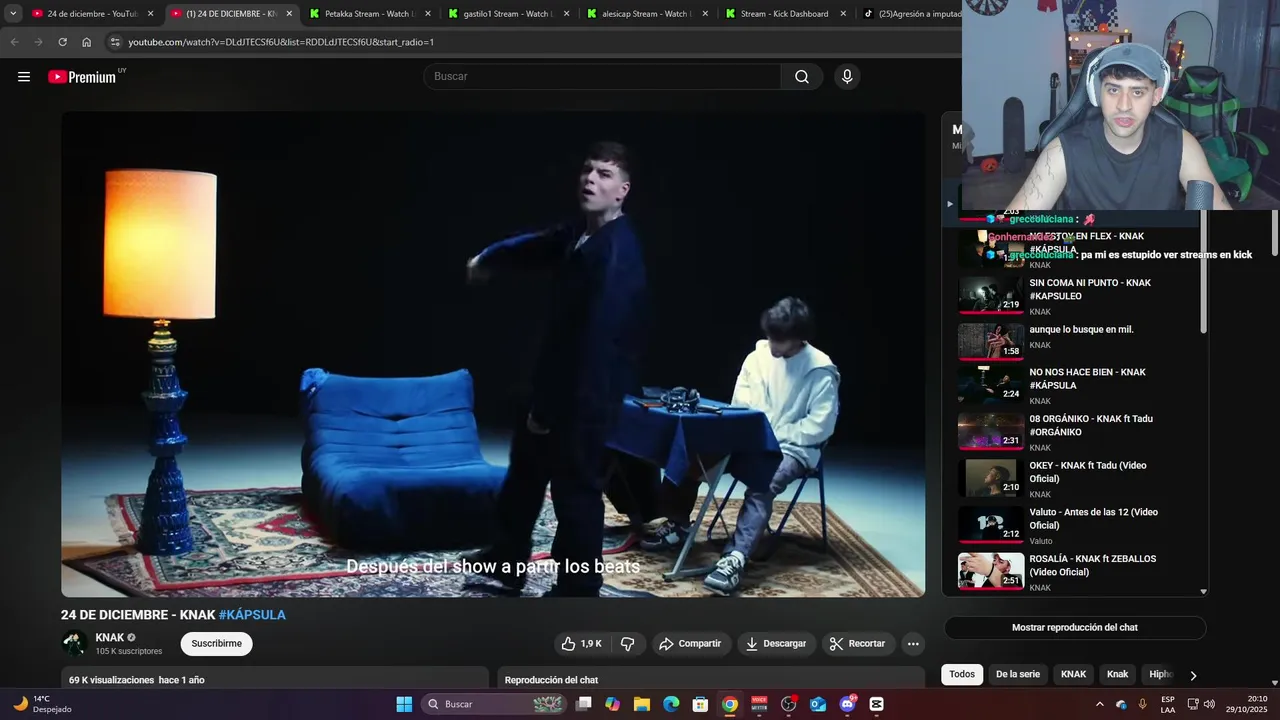Click the Windows taskbar search box
Screen dimensions: 1280x720
tap(494, 704)
